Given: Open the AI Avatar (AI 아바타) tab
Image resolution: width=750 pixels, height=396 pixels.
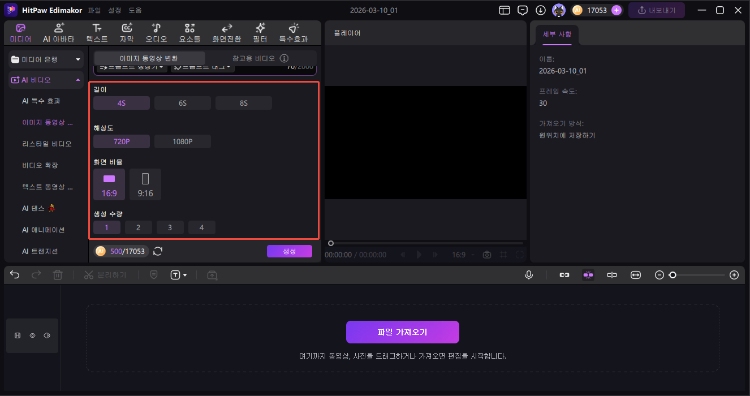Looking at the screenshot, I should [x=58, y=33].
